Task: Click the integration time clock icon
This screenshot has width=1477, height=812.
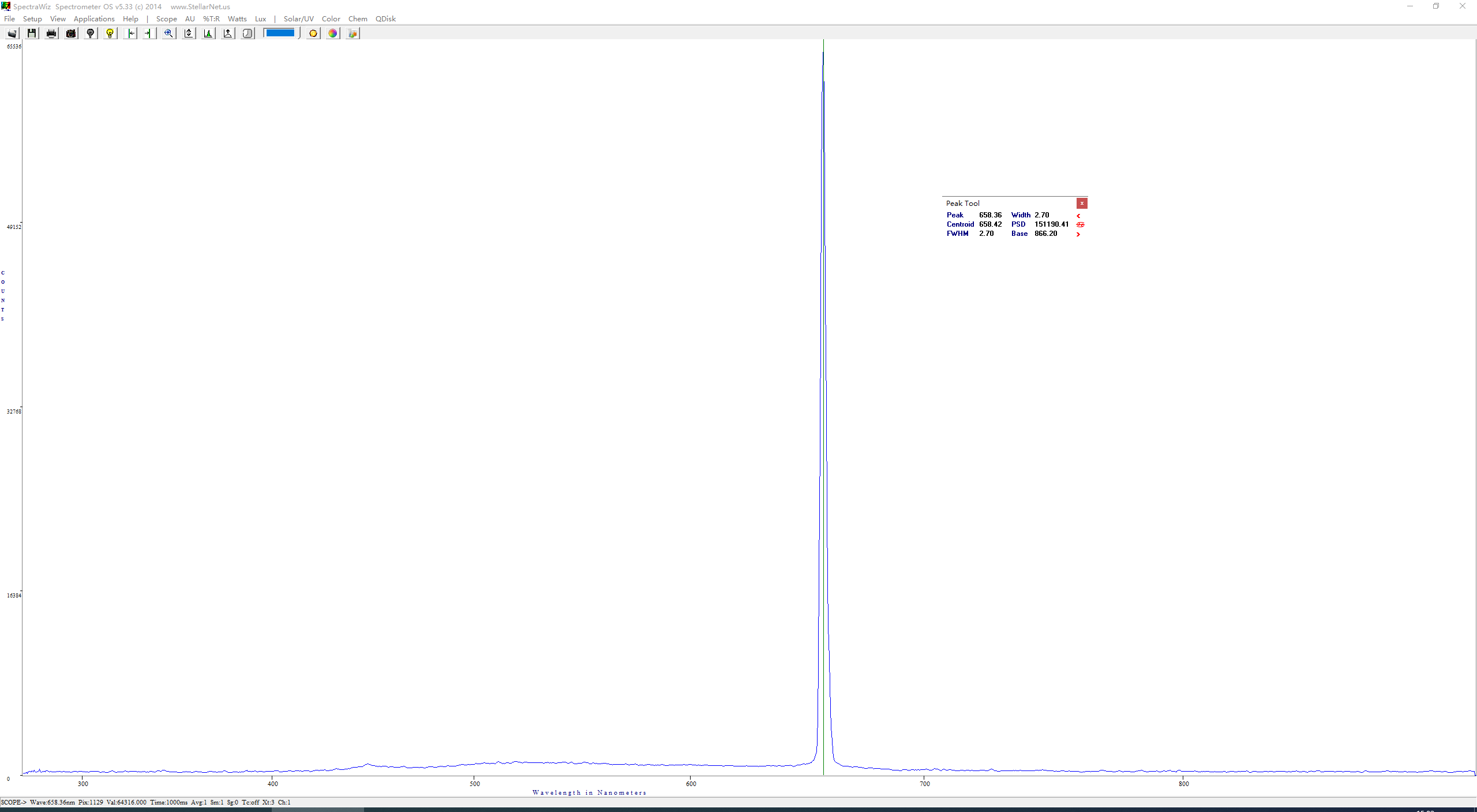Action: 248,33
